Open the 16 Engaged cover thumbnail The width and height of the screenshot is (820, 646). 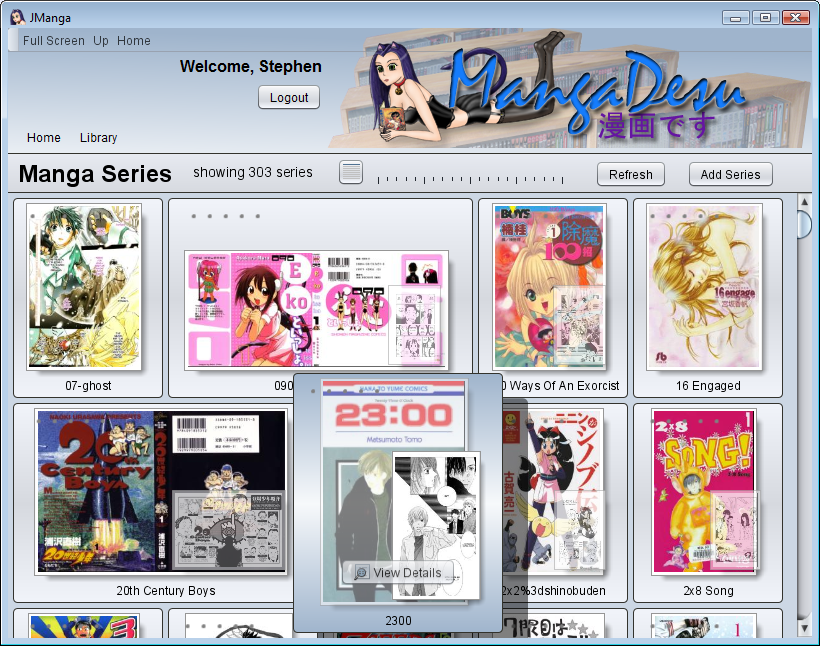tap(704, 287)
